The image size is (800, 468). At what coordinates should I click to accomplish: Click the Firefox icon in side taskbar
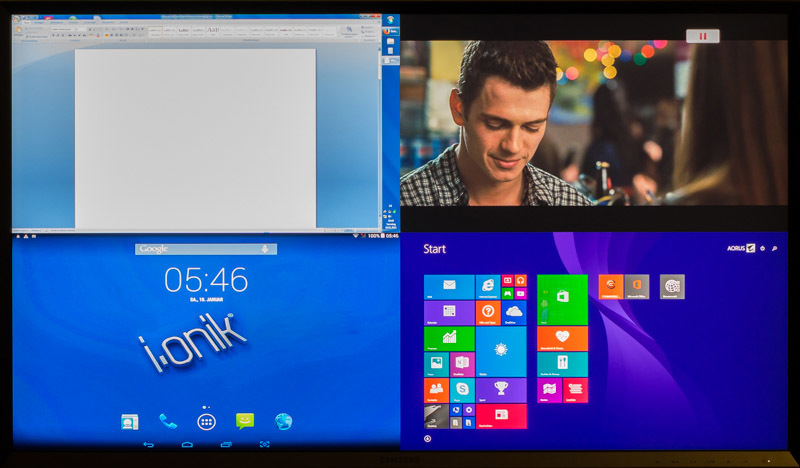click(387, 31)
